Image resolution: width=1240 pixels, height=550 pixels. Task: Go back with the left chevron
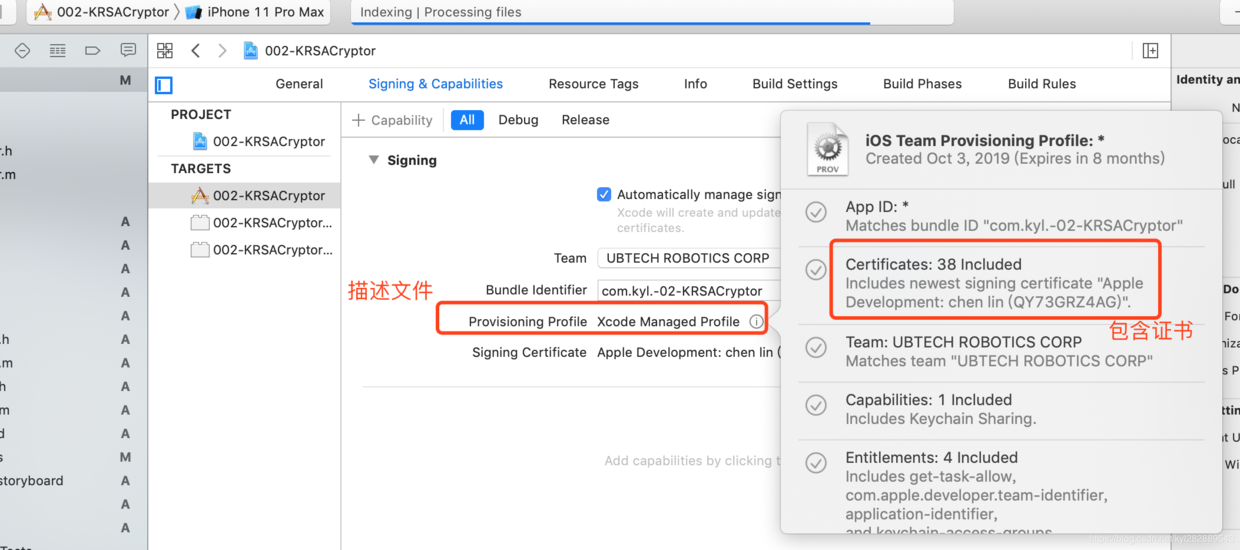(196, 50)
